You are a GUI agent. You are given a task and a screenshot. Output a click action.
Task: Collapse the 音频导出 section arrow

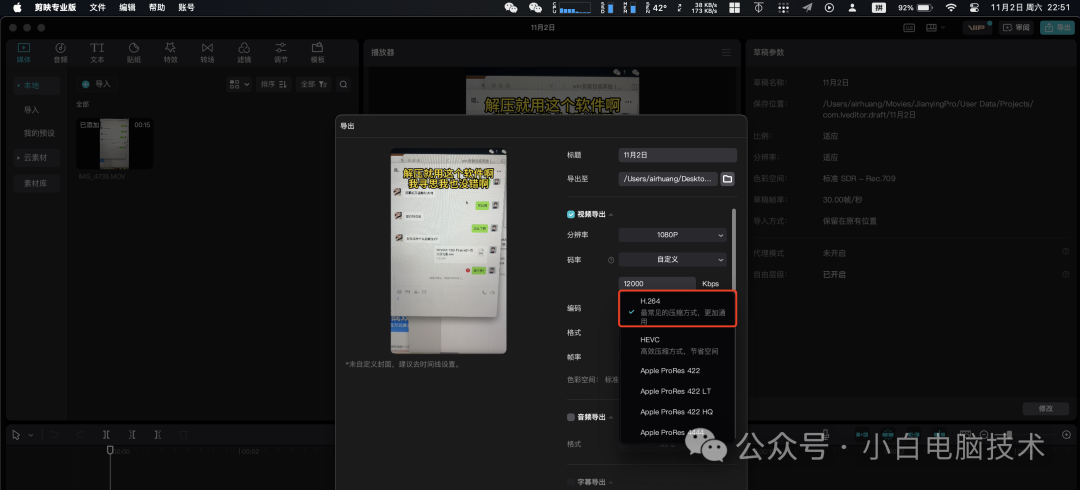click(611, 418)
